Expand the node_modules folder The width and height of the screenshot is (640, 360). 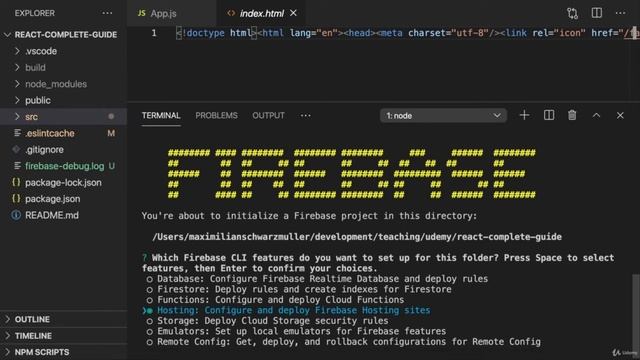(17, 84)
